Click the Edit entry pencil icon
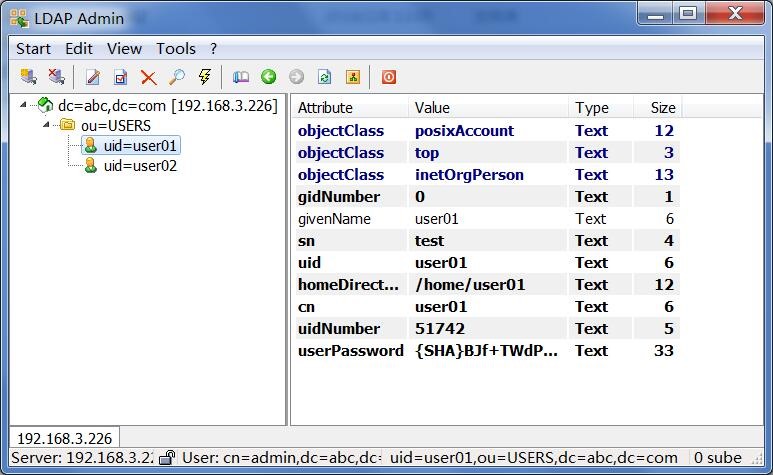Screen dimensions: 773x475 point(93,77)
